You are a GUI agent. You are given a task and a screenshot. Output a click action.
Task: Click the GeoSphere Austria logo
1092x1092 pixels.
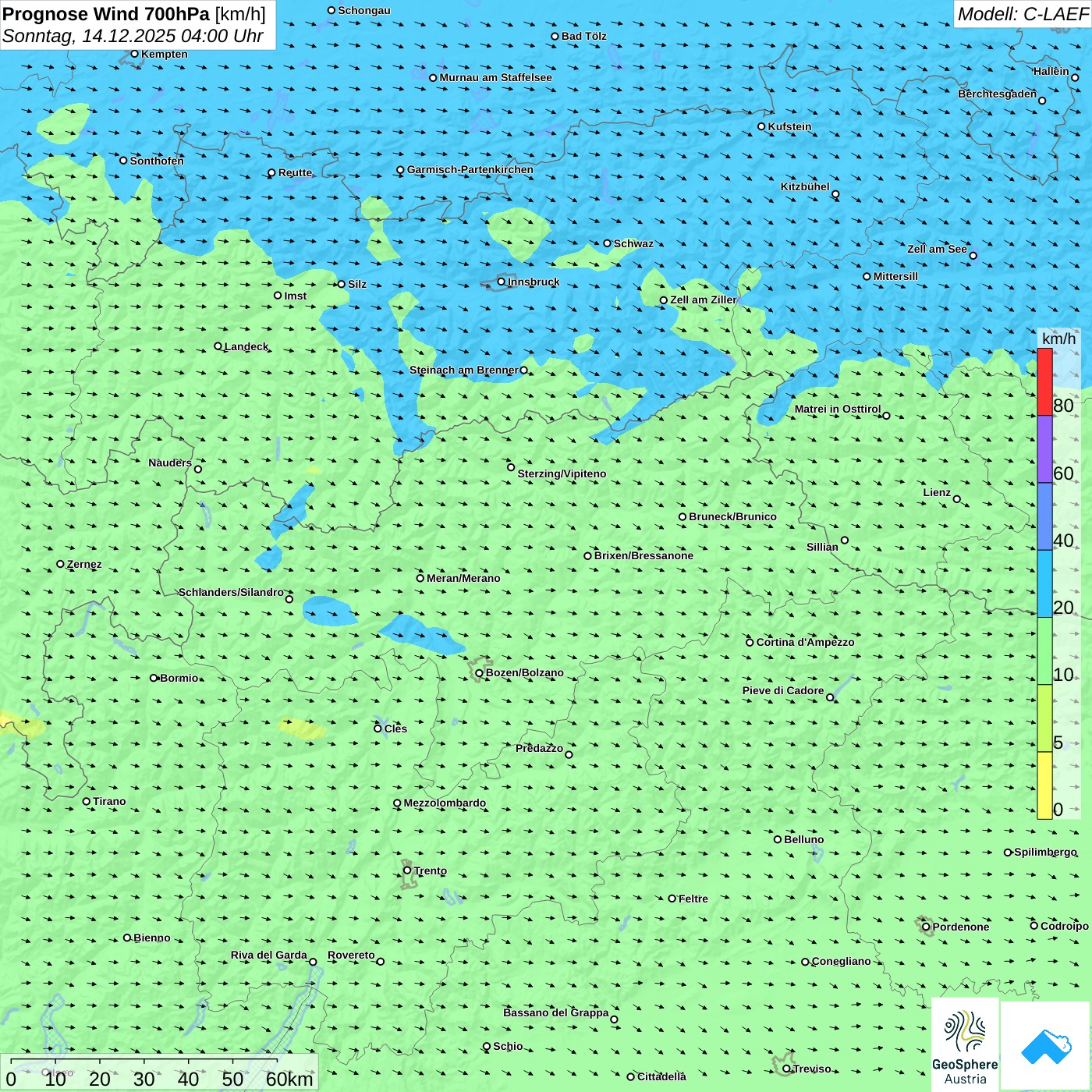click(965, 1045)
